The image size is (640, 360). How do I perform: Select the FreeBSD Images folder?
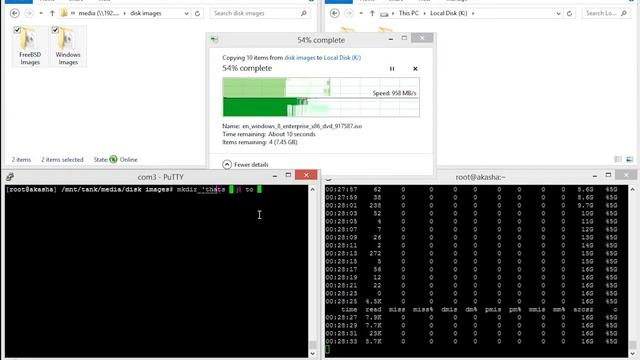click(30, 46)
